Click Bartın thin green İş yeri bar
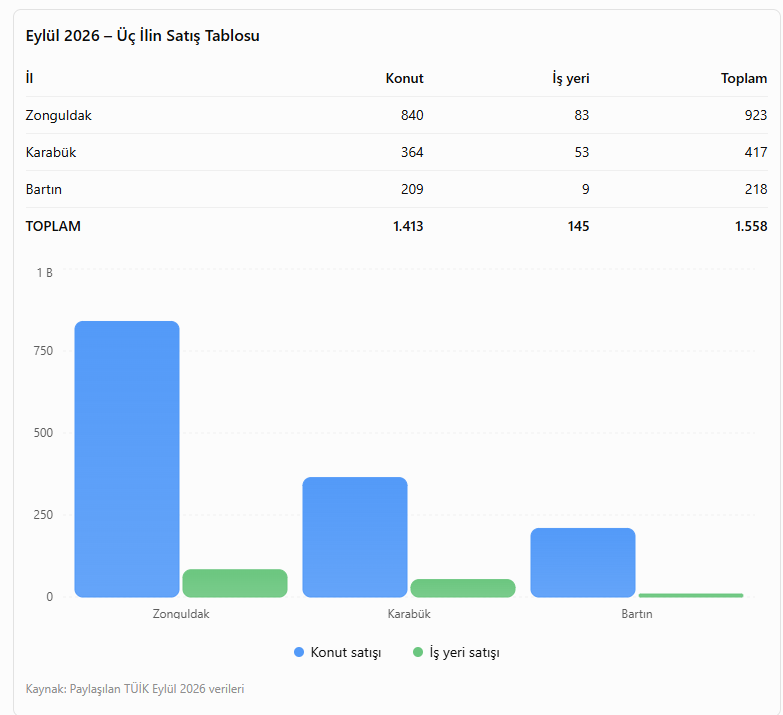783x715 pixels. click(x=691, y=595)
